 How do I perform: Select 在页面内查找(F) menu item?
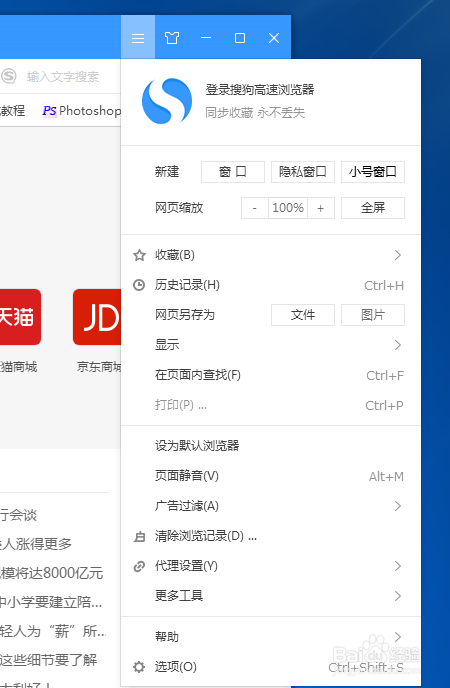tap(271, 375)
